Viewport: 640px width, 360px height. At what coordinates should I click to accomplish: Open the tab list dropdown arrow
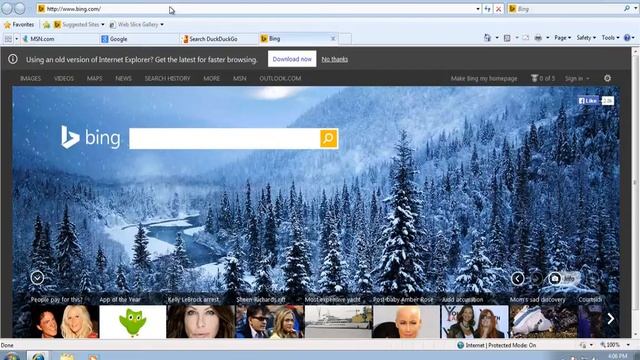pyautogui.click(x=17, y=39)
